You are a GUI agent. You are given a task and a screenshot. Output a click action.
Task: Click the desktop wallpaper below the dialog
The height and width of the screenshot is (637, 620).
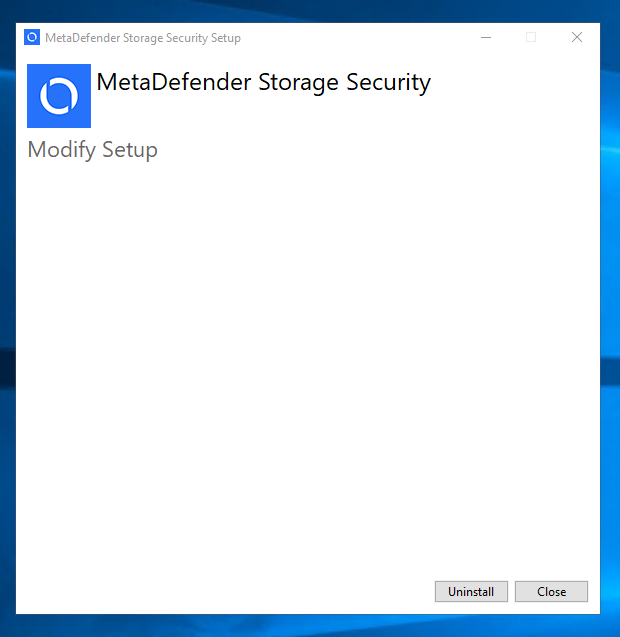click(309, 626)
